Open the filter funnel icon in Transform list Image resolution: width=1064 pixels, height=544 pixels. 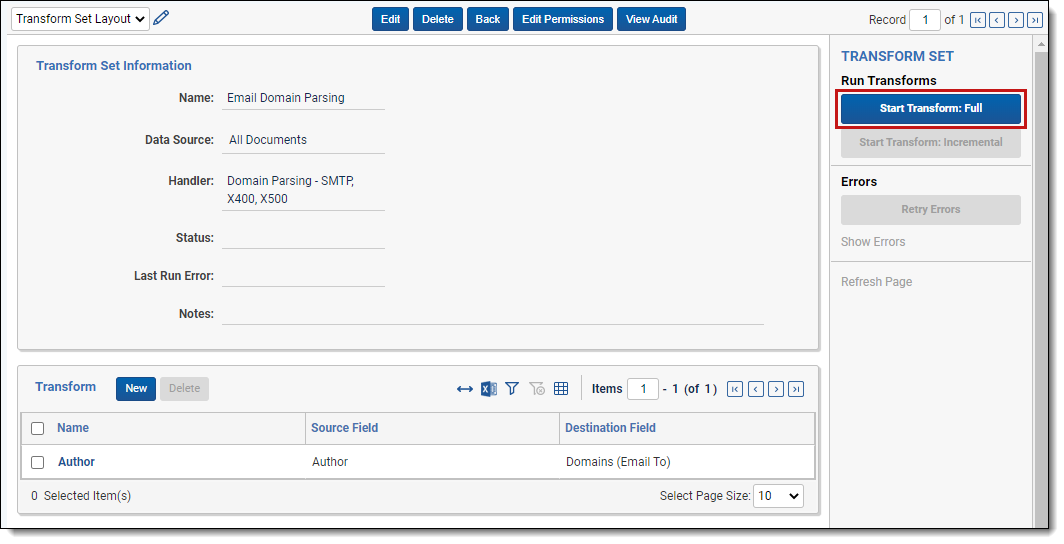512,389
